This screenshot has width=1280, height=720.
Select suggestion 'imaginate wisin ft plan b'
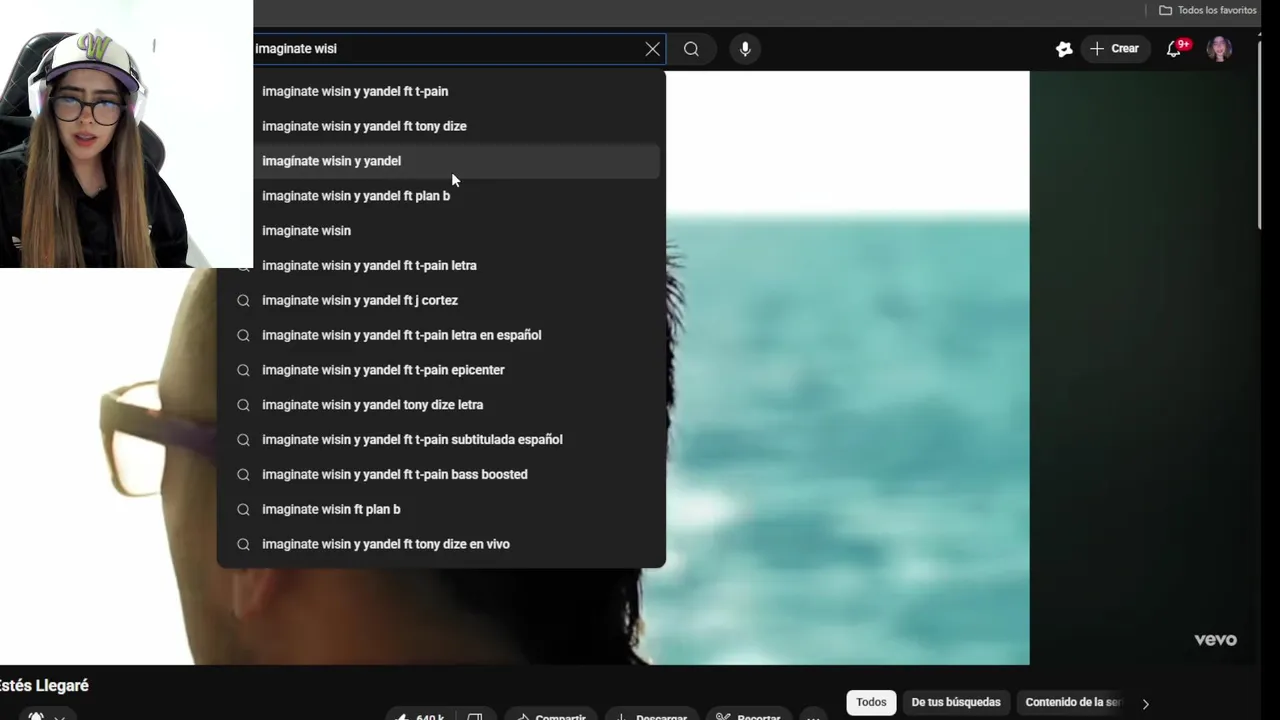pyautogui.click(x=441, y=509)
